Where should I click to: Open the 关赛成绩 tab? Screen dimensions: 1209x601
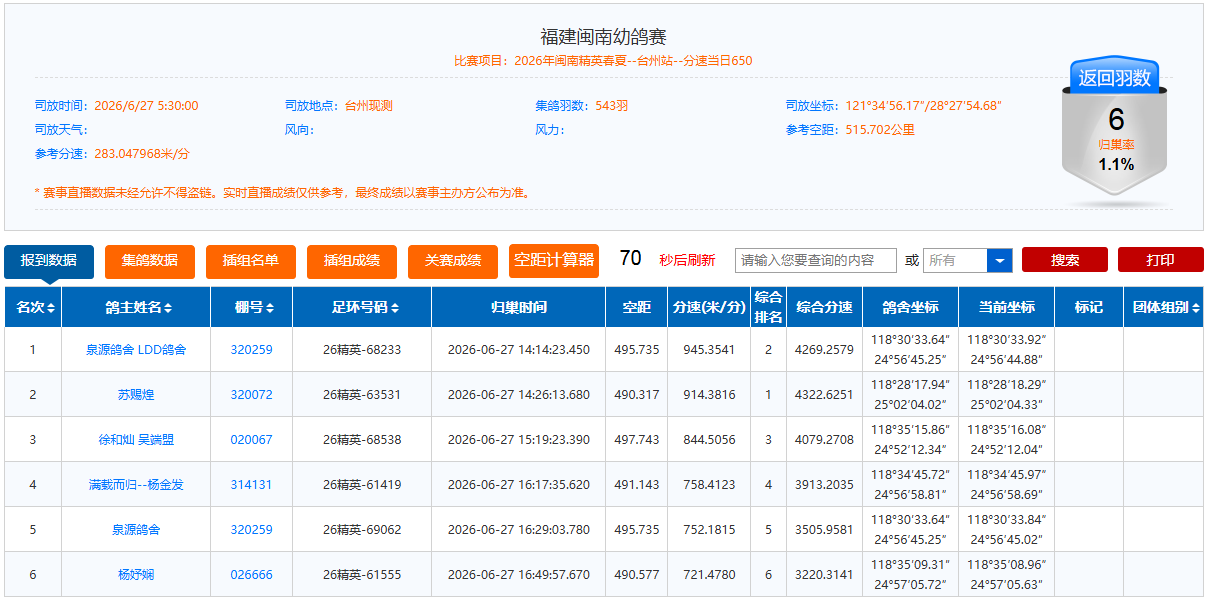pyautogui.click(x=453, y=260)
